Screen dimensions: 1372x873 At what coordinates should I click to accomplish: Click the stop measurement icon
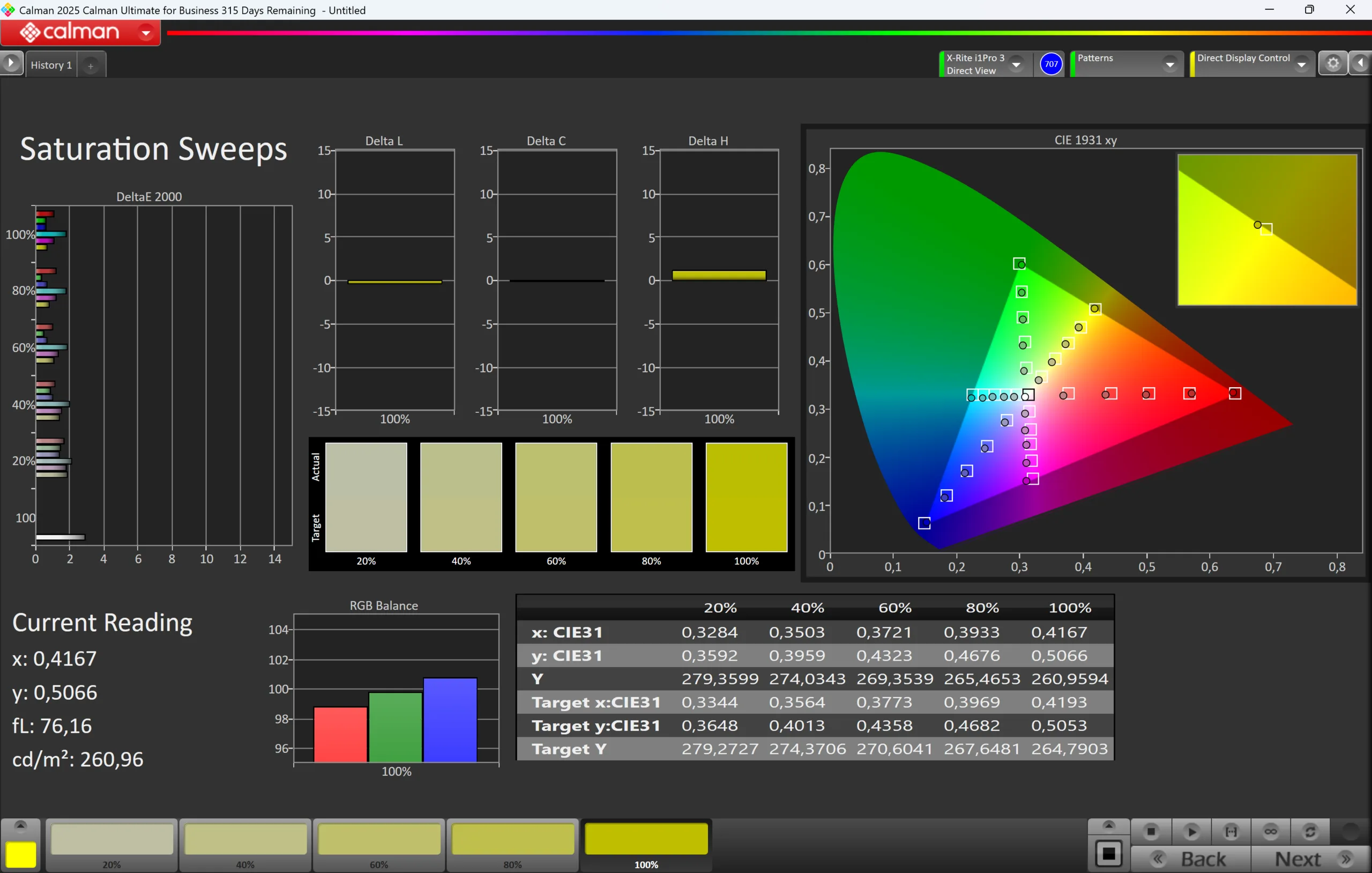1150,832
